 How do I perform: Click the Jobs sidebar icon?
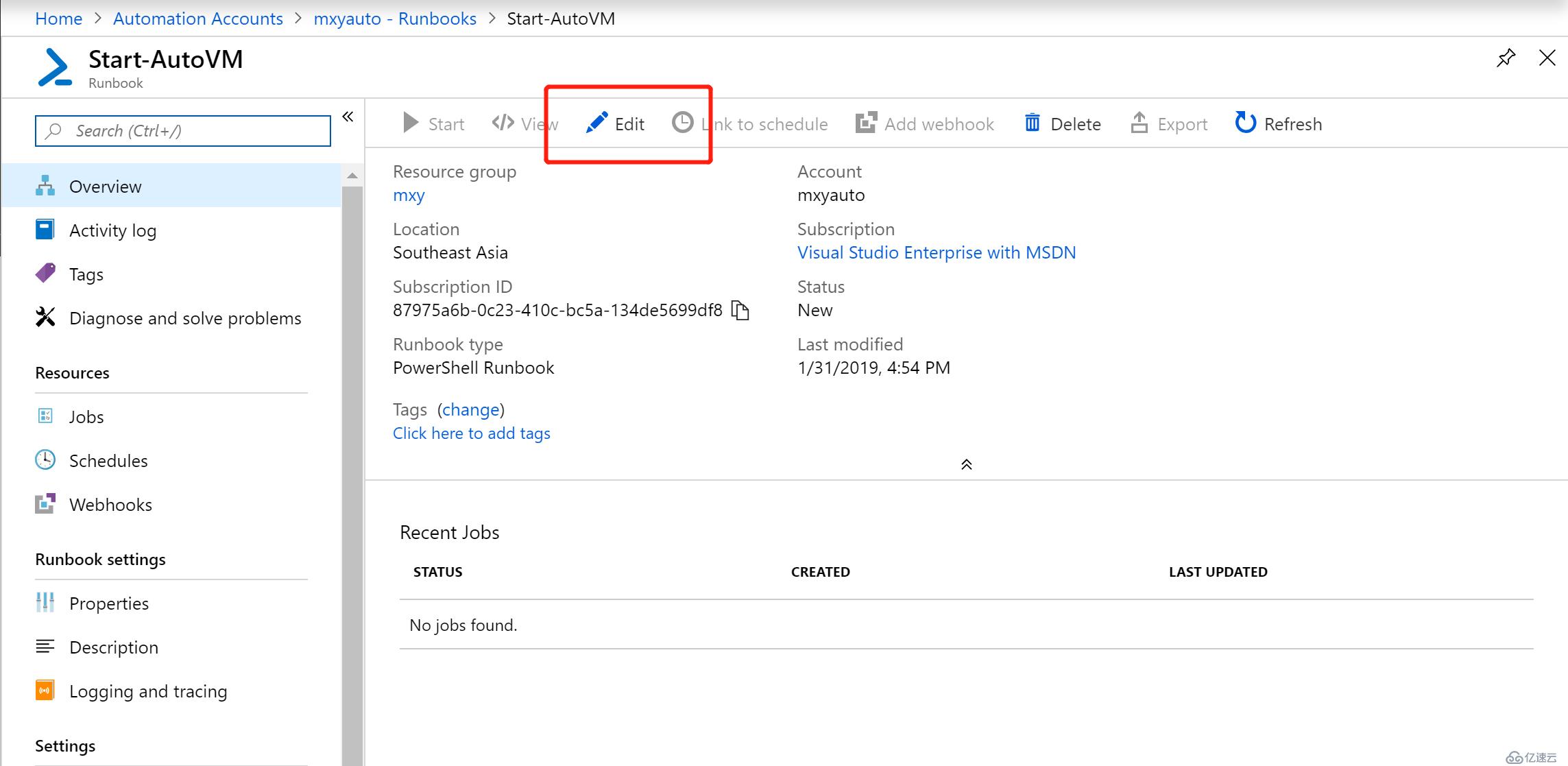point(45,416)
